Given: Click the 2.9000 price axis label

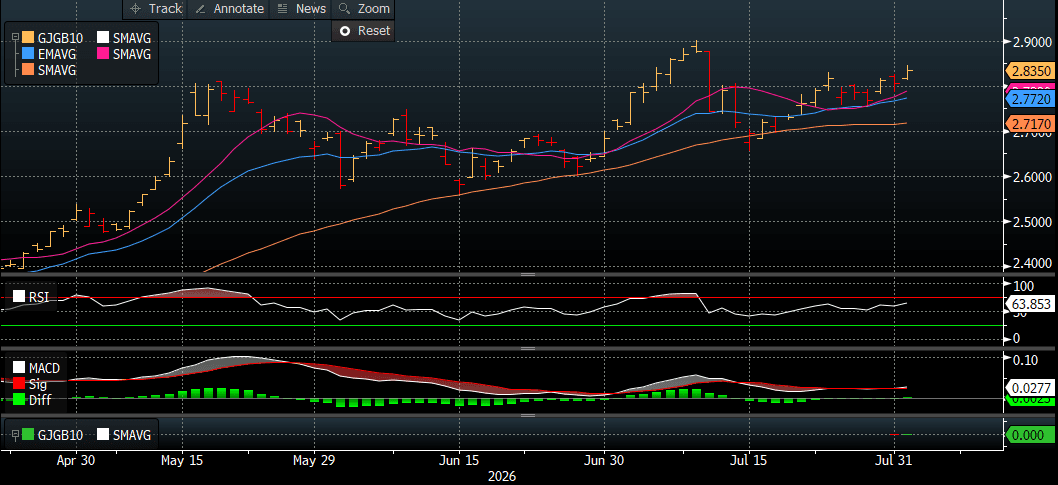Looking at the screenshot, I should pos(1032,42).
